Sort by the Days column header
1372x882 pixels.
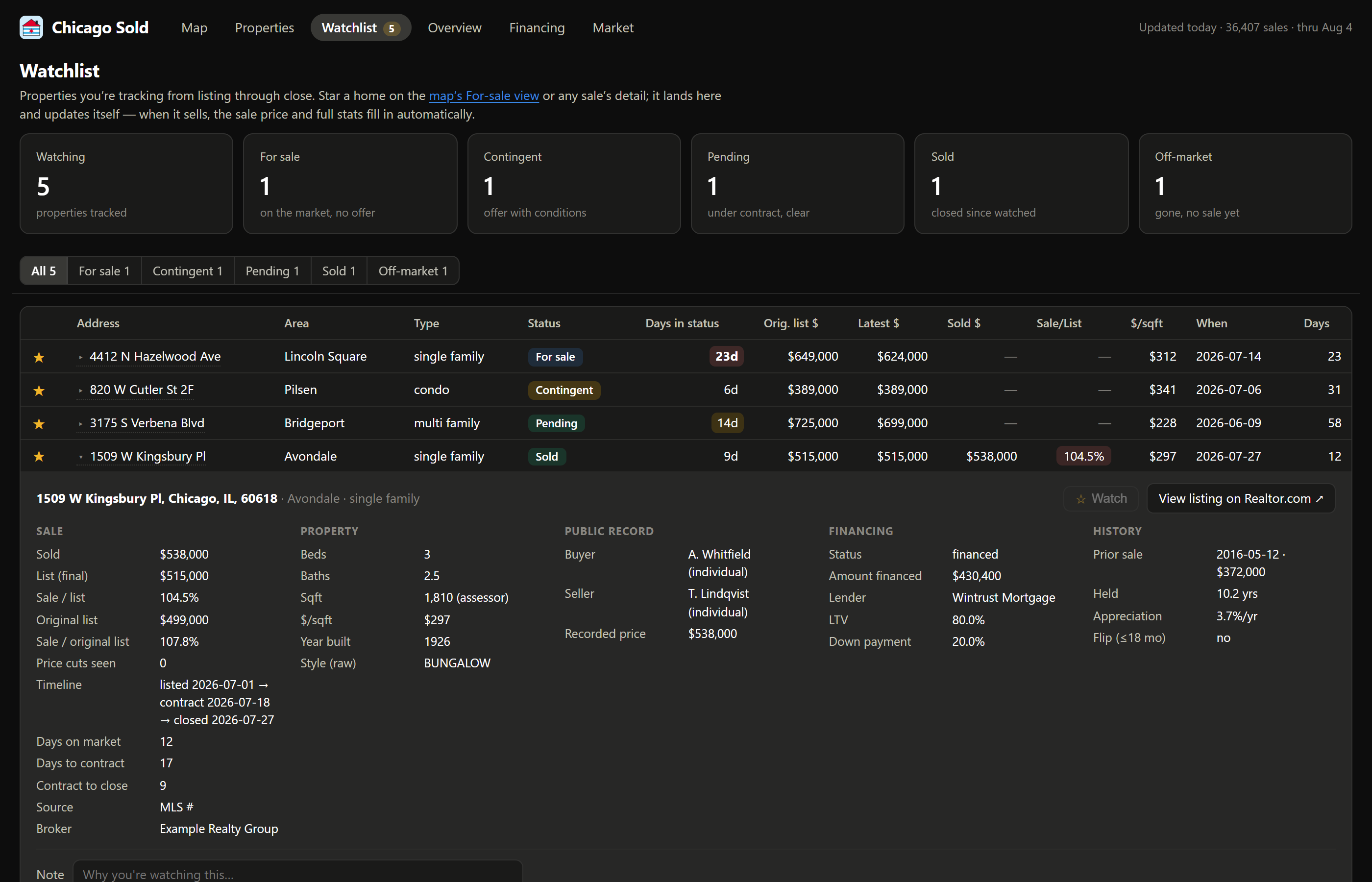(1317, 323)
